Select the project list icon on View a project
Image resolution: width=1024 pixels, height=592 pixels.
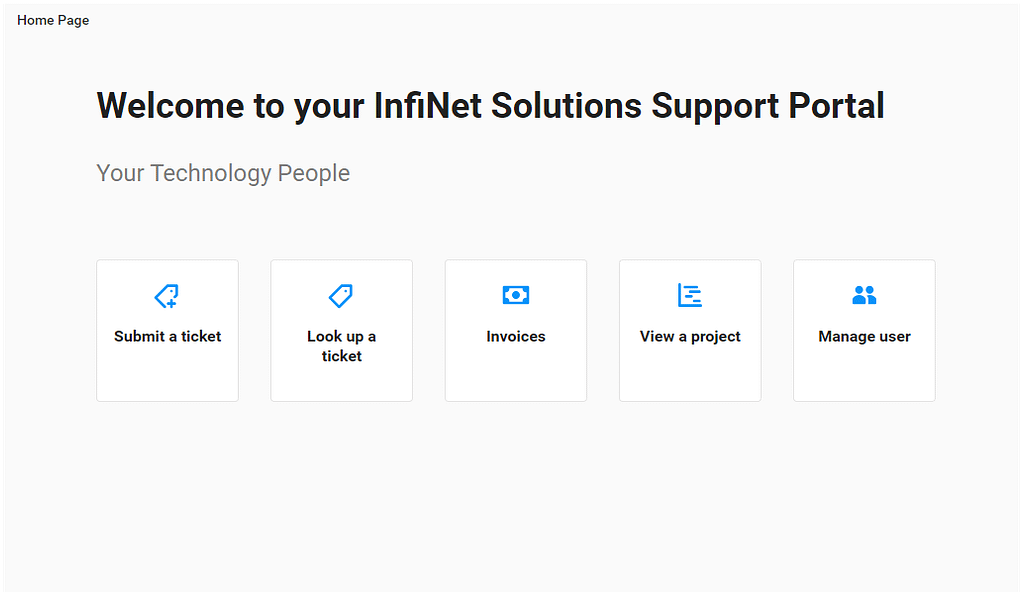(x=690, y=295)
